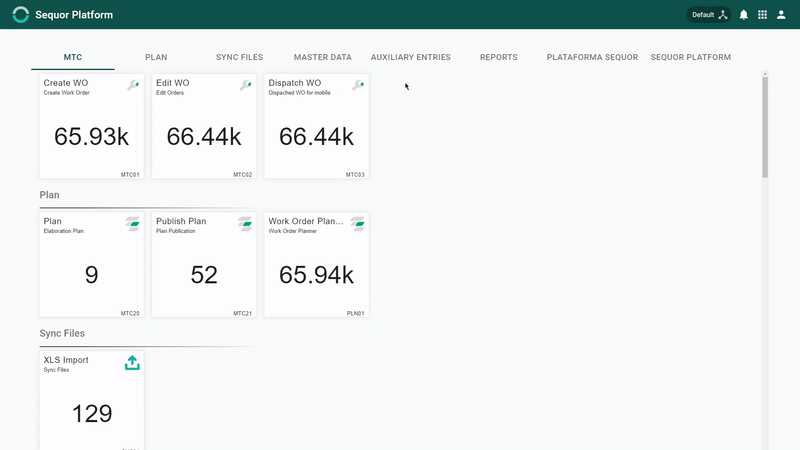Click the stripes icon on Publish Plan
800x450 pixels.
(245, 224)
